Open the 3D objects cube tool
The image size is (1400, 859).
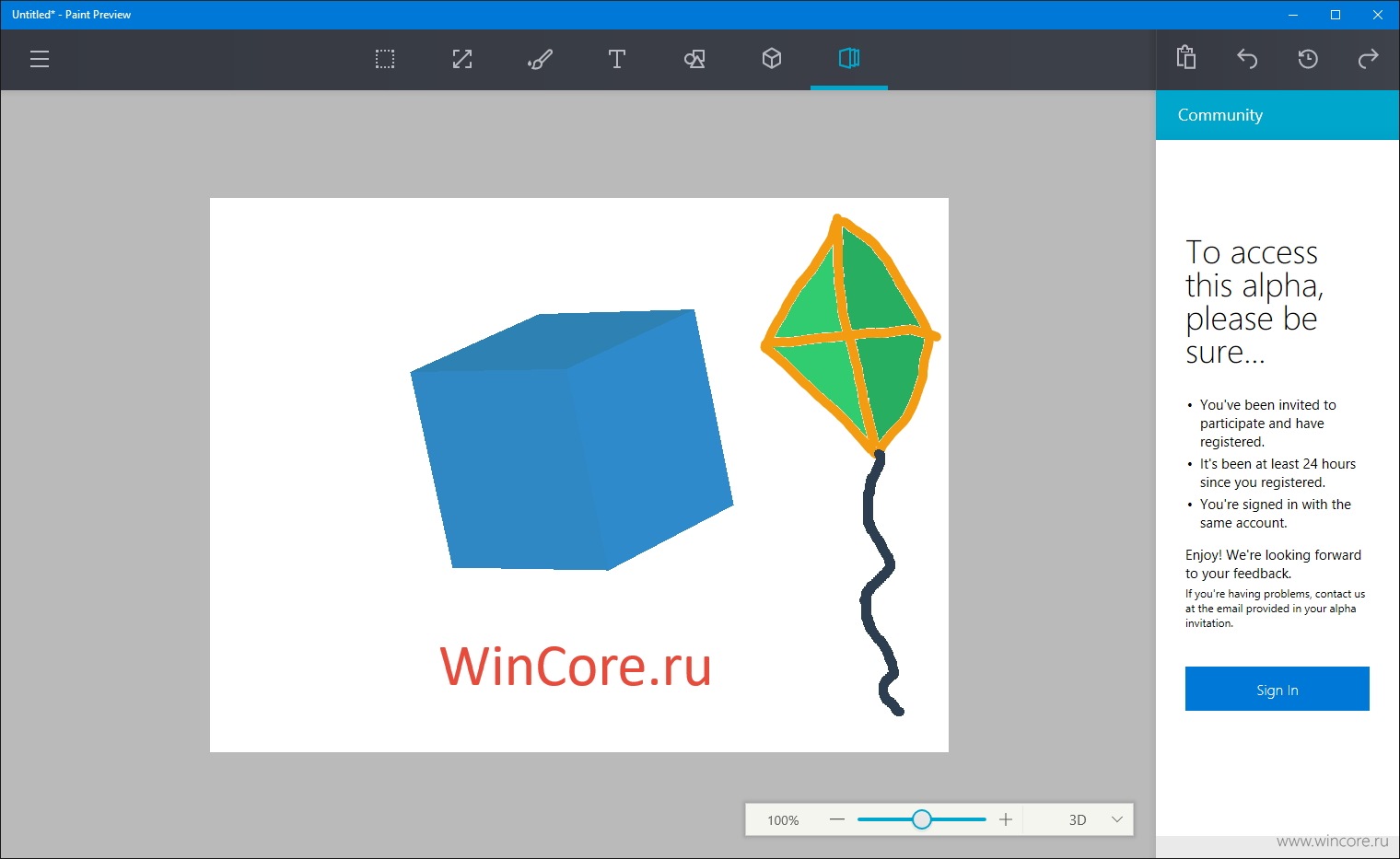(x=772, y=59)
